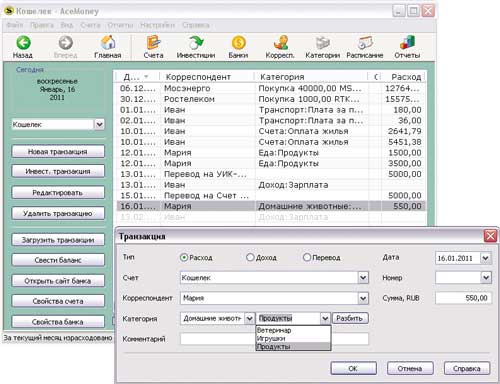The height and width of the screenshot is (384, 500).
Task: Click the AceMoney title bar app icon
Action: [x=9, y=11]
